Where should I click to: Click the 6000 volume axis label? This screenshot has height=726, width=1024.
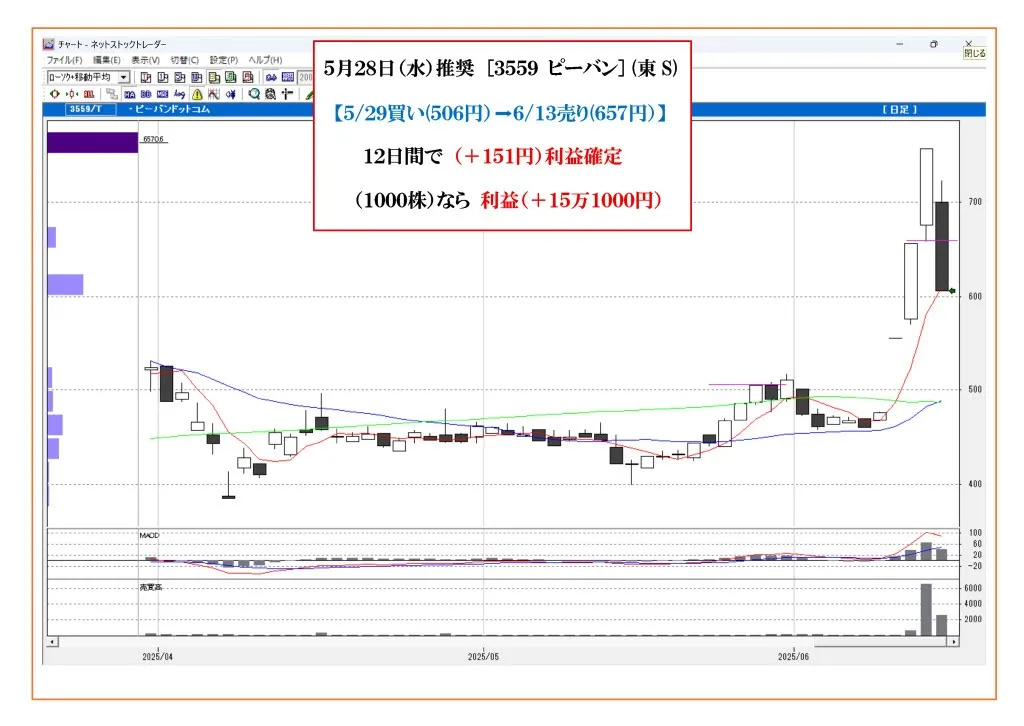(973, 588)
